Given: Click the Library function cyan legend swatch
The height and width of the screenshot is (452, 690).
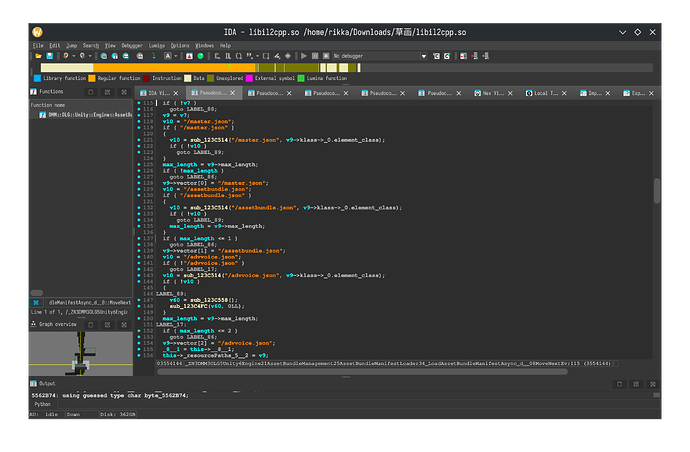Looking at the screenshot, I should click(x=37, y=78).
